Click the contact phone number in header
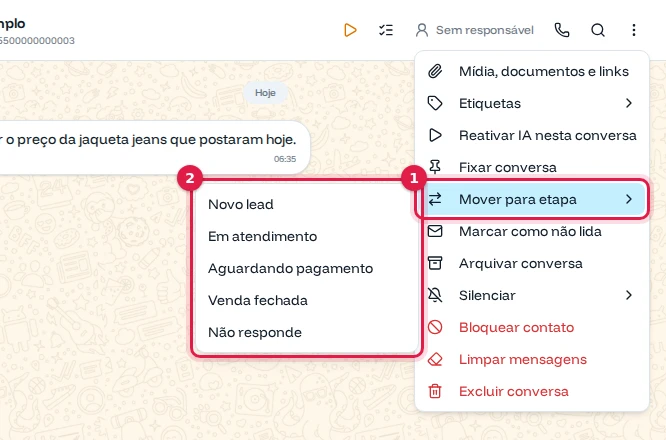666x440 pixels. click(37, 41)
